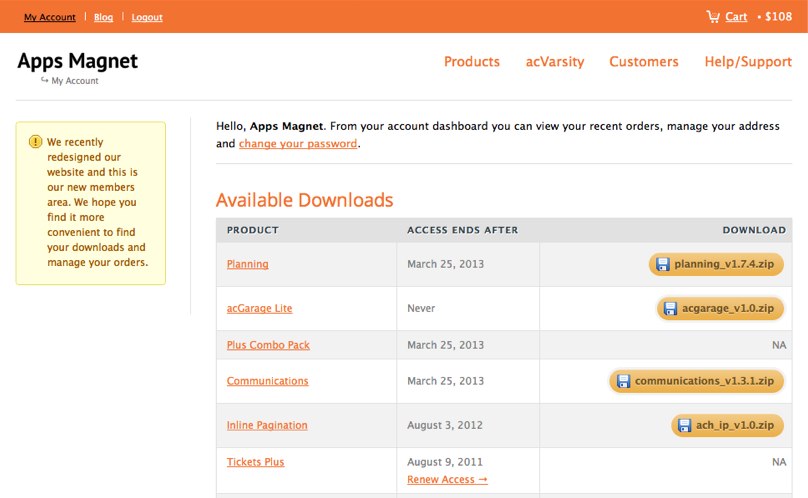Open the Blog link in top bar

[103, 17]
